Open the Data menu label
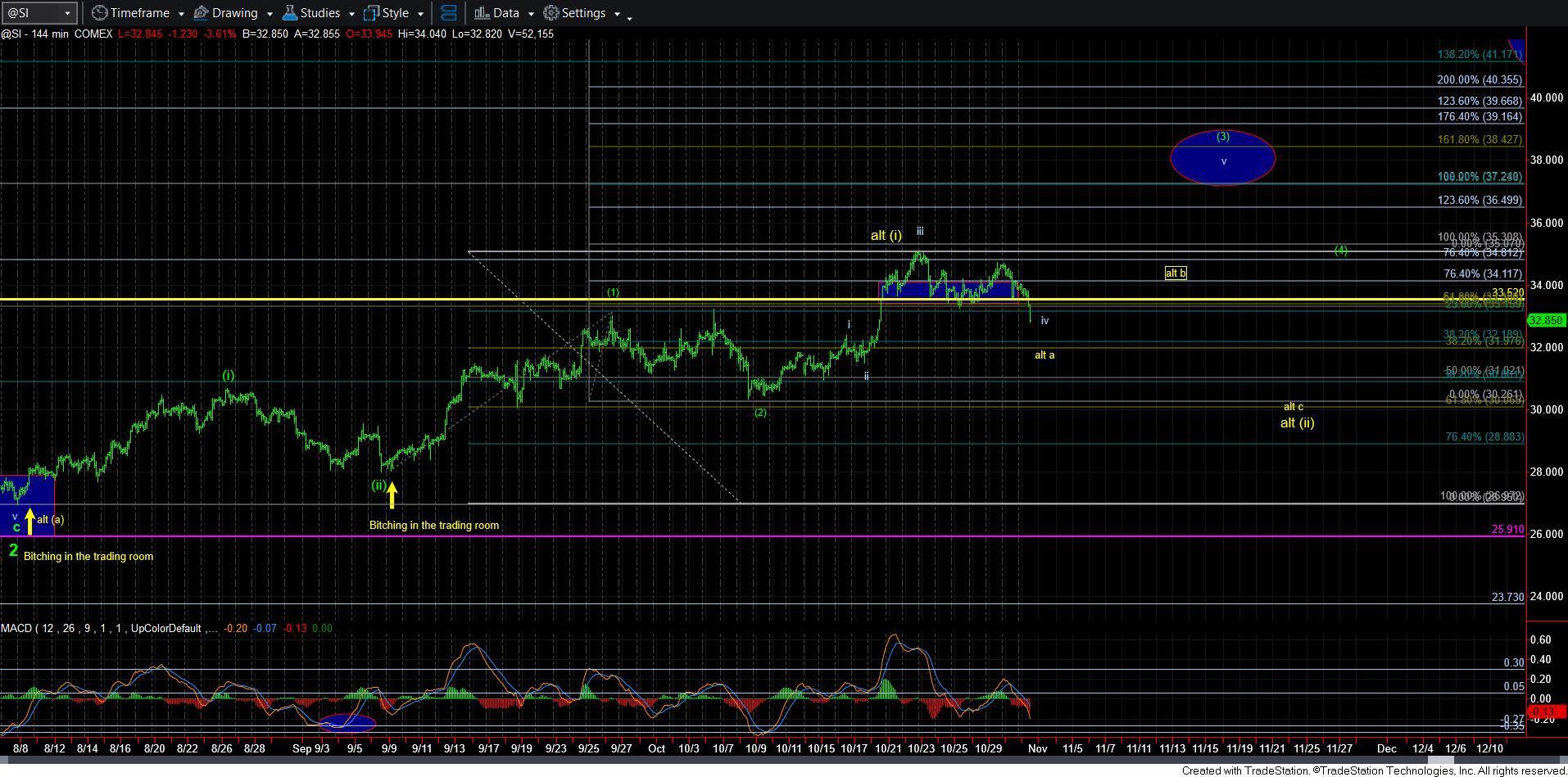 click(505, 13)
